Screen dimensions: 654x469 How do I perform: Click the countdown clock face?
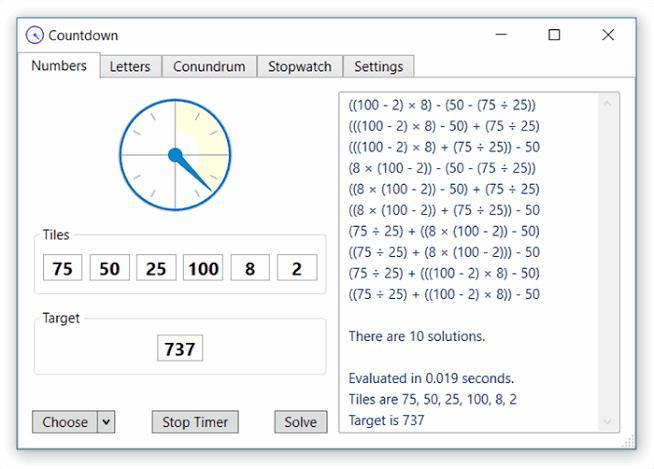[175, 155]
